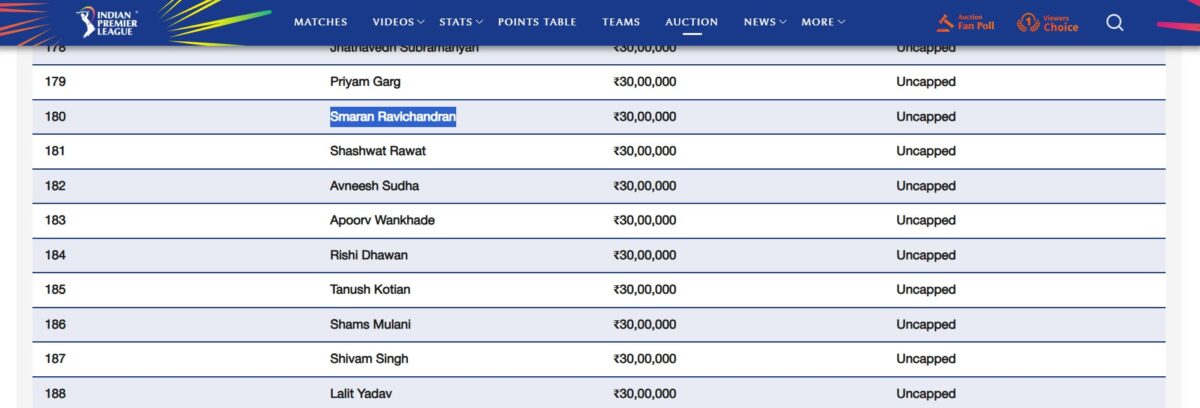The width and height of the screenshot is (1200, 408).
Task: Navigate to the Teams page
Action: coord(621,22)
